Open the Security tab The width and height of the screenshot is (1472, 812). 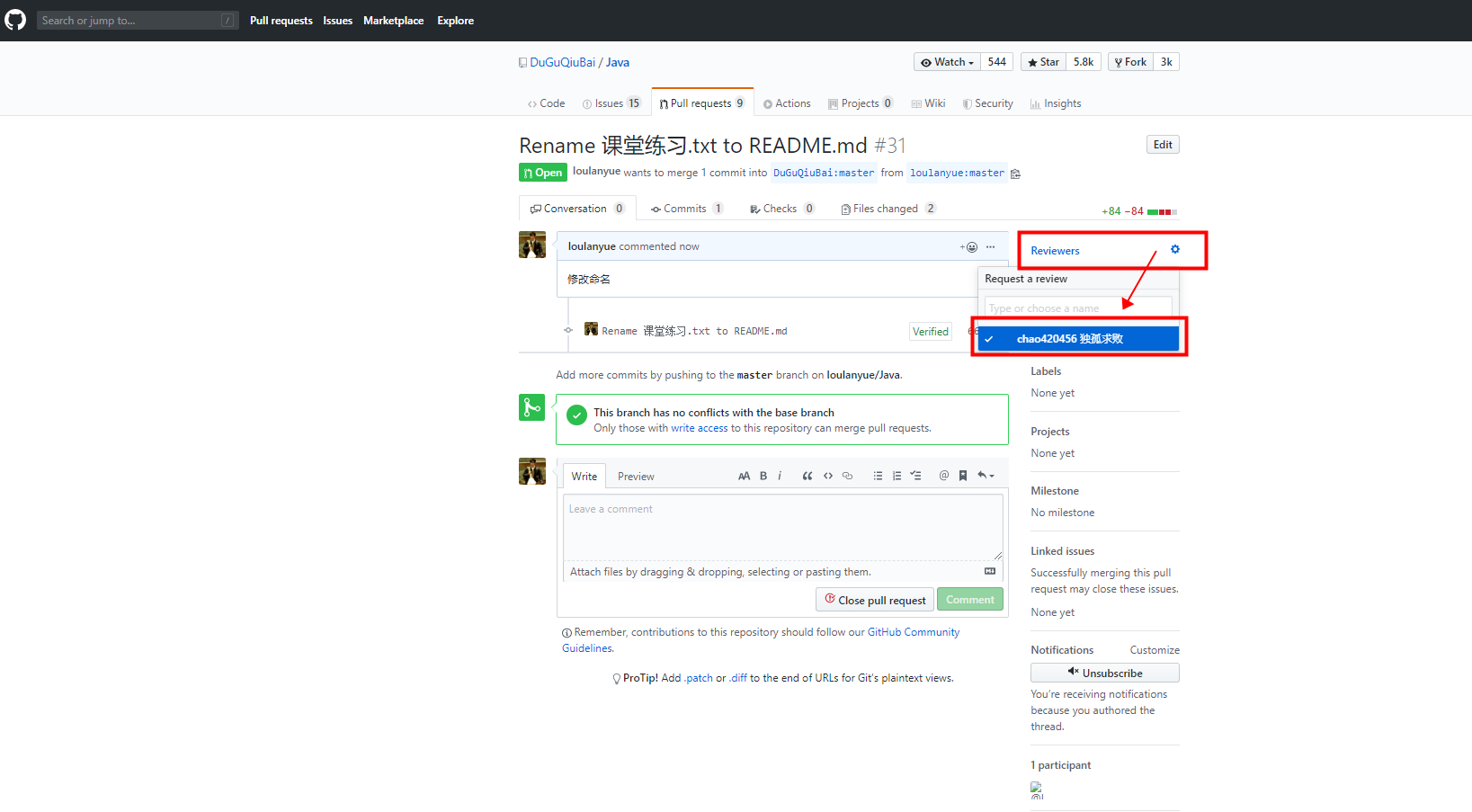tap(987, 103)
